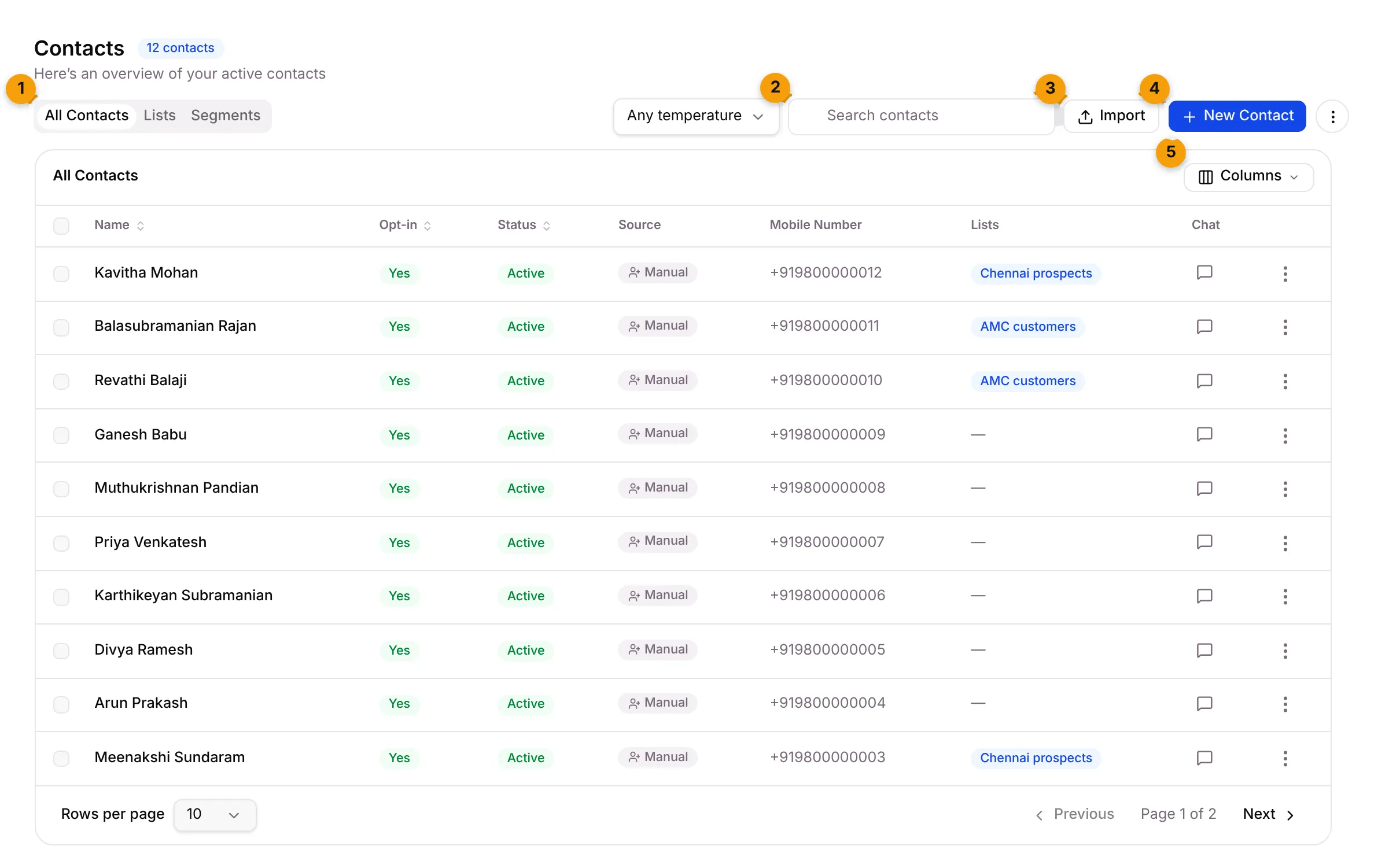Viewport: 1400px width, 857px height.
Task: Focus the Search contacts field
Action: pos(921,116)
